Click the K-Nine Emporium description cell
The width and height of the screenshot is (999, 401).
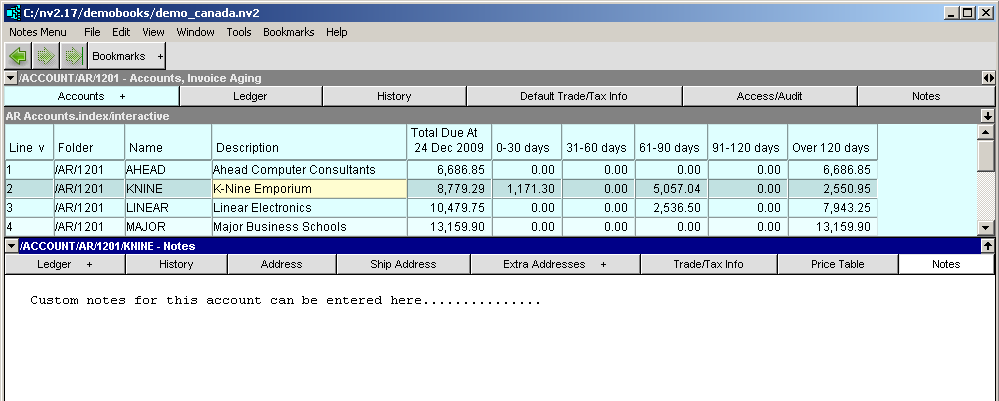point(308,189)
